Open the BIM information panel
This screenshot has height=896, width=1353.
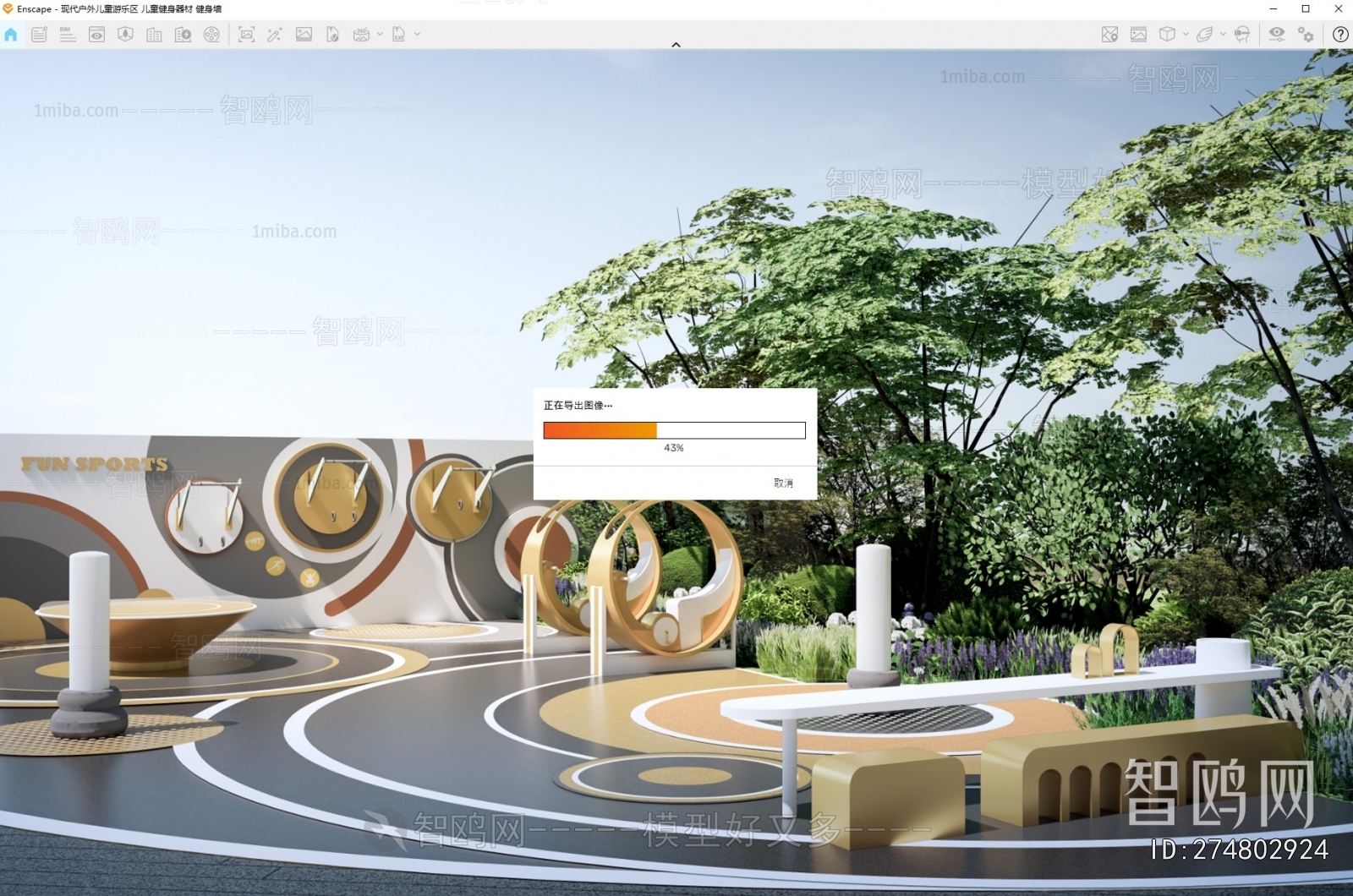[68, 35]
